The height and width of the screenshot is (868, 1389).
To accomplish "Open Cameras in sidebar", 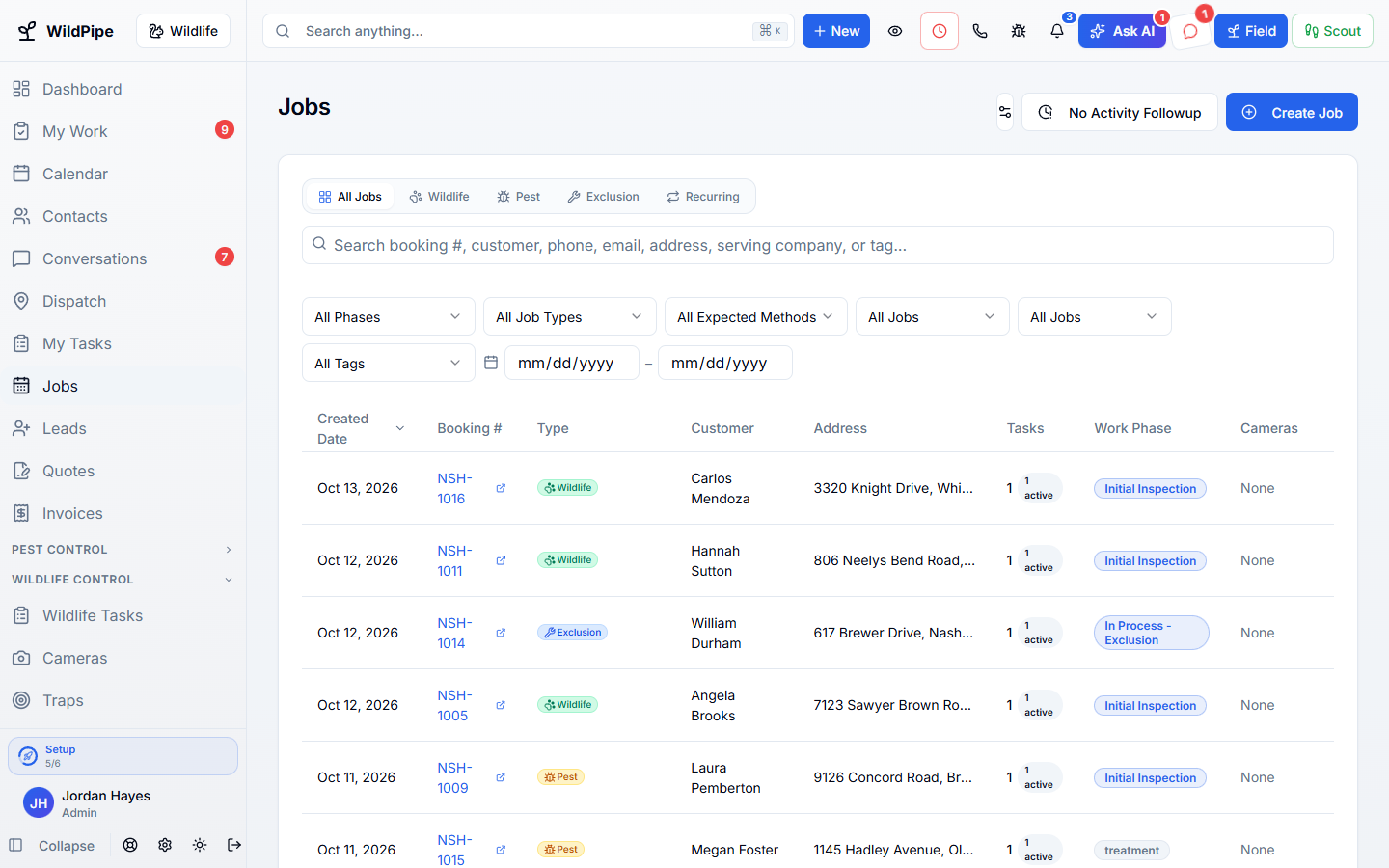I will [x=123, y=658].
